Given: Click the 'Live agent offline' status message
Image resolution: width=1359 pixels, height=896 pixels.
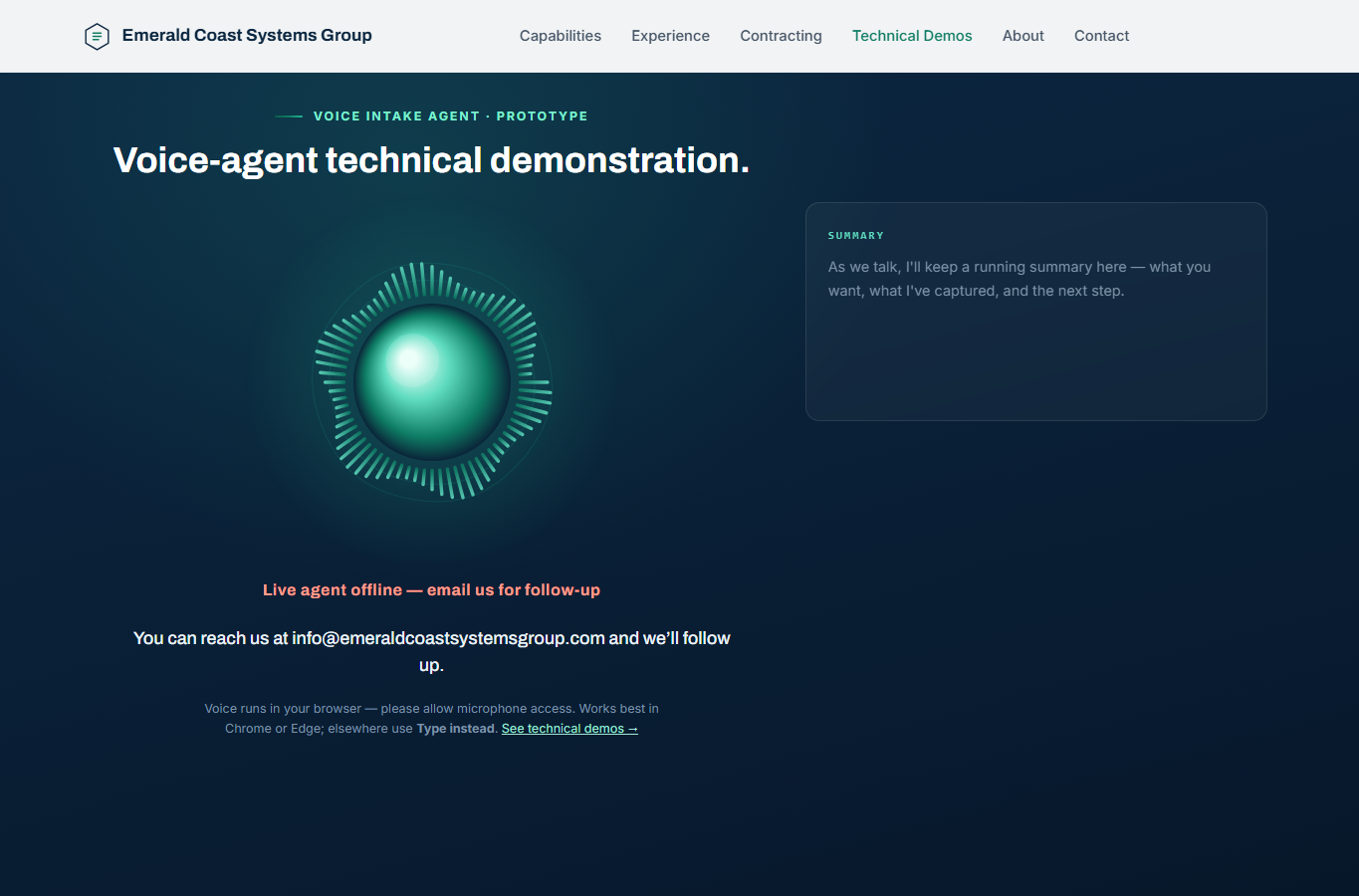Looking at the screenshot, I should (x=431, y=589).
